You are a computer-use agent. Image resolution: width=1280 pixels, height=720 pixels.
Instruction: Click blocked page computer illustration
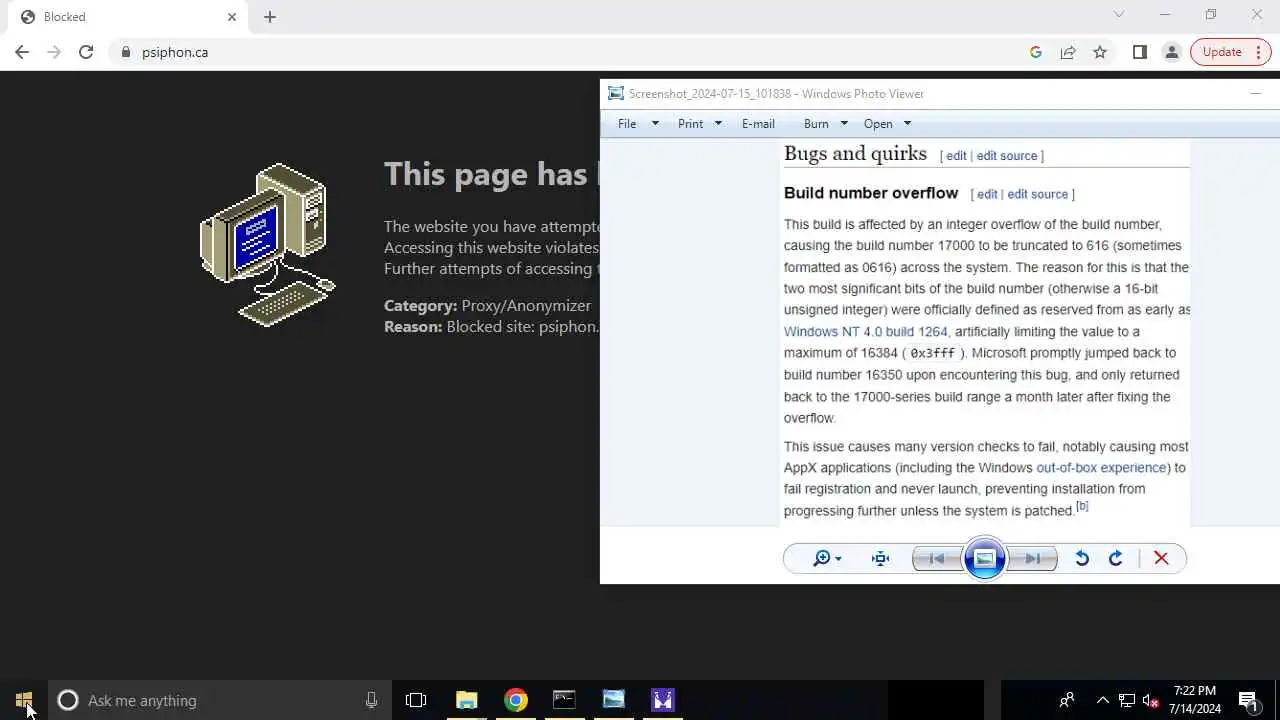pos(267,244)
